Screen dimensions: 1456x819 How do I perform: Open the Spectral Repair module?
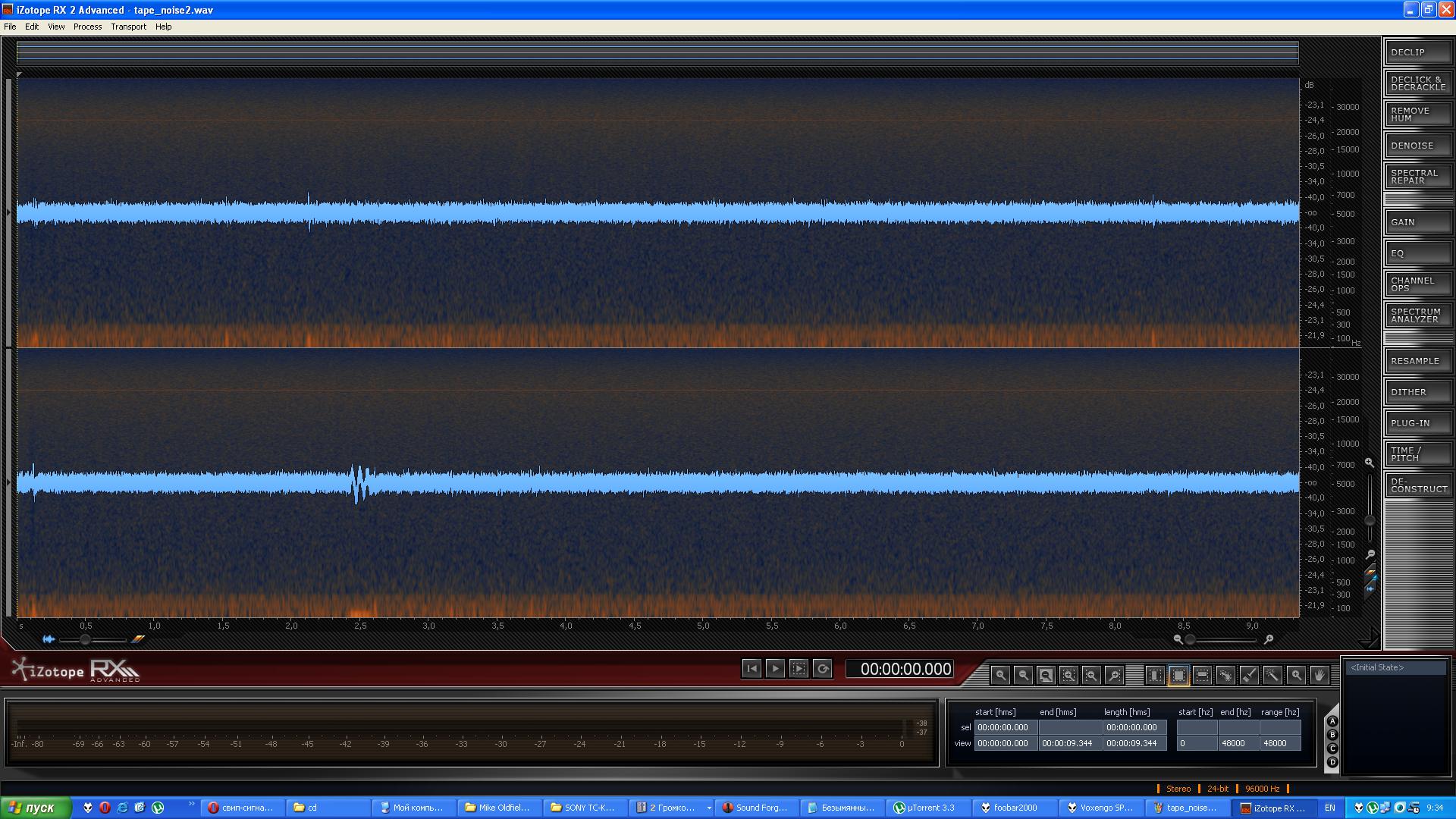click(1417, 176)
